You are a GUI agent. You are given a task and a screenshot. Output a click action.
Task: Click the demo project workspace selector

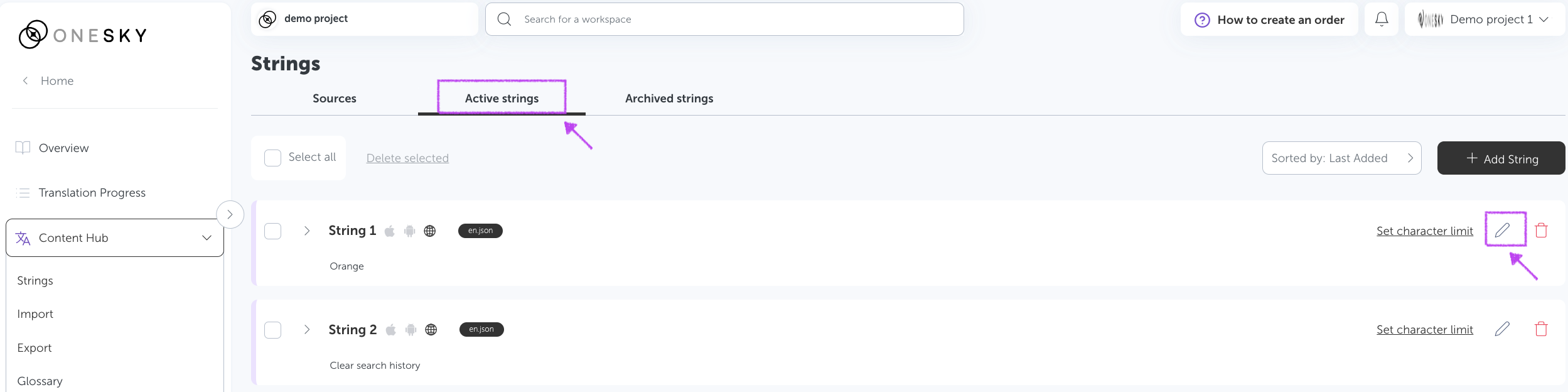pyautogui.click(x=364, y=19)
